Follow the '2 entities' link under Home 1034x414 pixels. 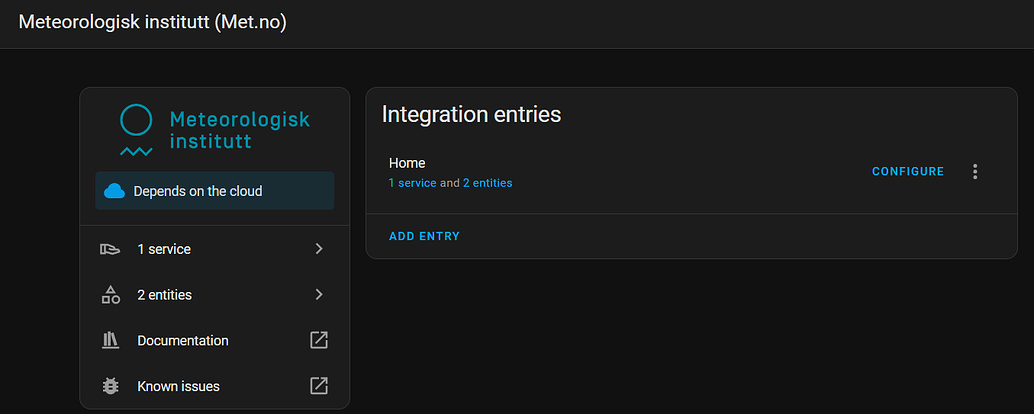[x=487, y=183]
